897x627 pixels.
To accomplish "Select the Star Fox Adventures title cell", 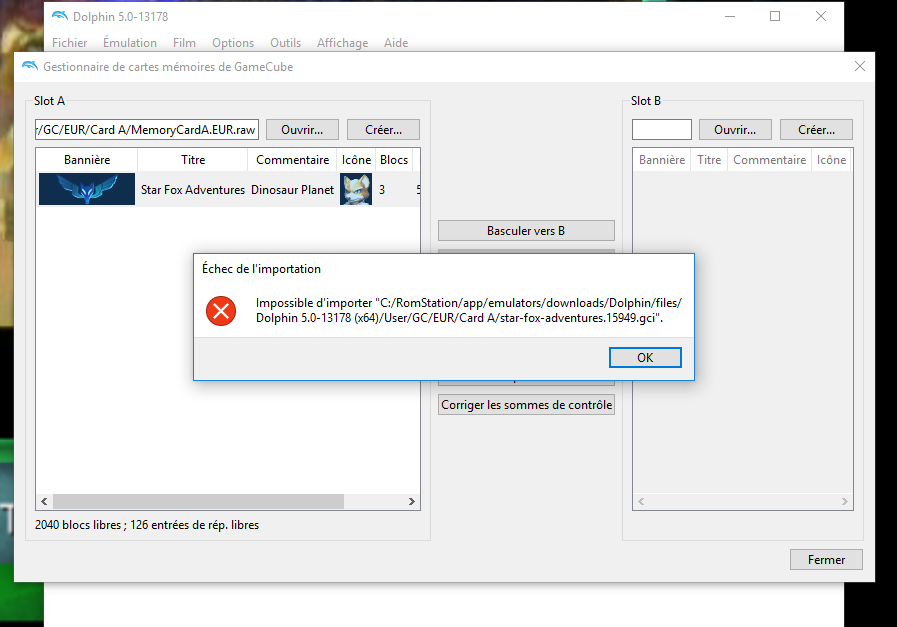I will tap(193, 189).
